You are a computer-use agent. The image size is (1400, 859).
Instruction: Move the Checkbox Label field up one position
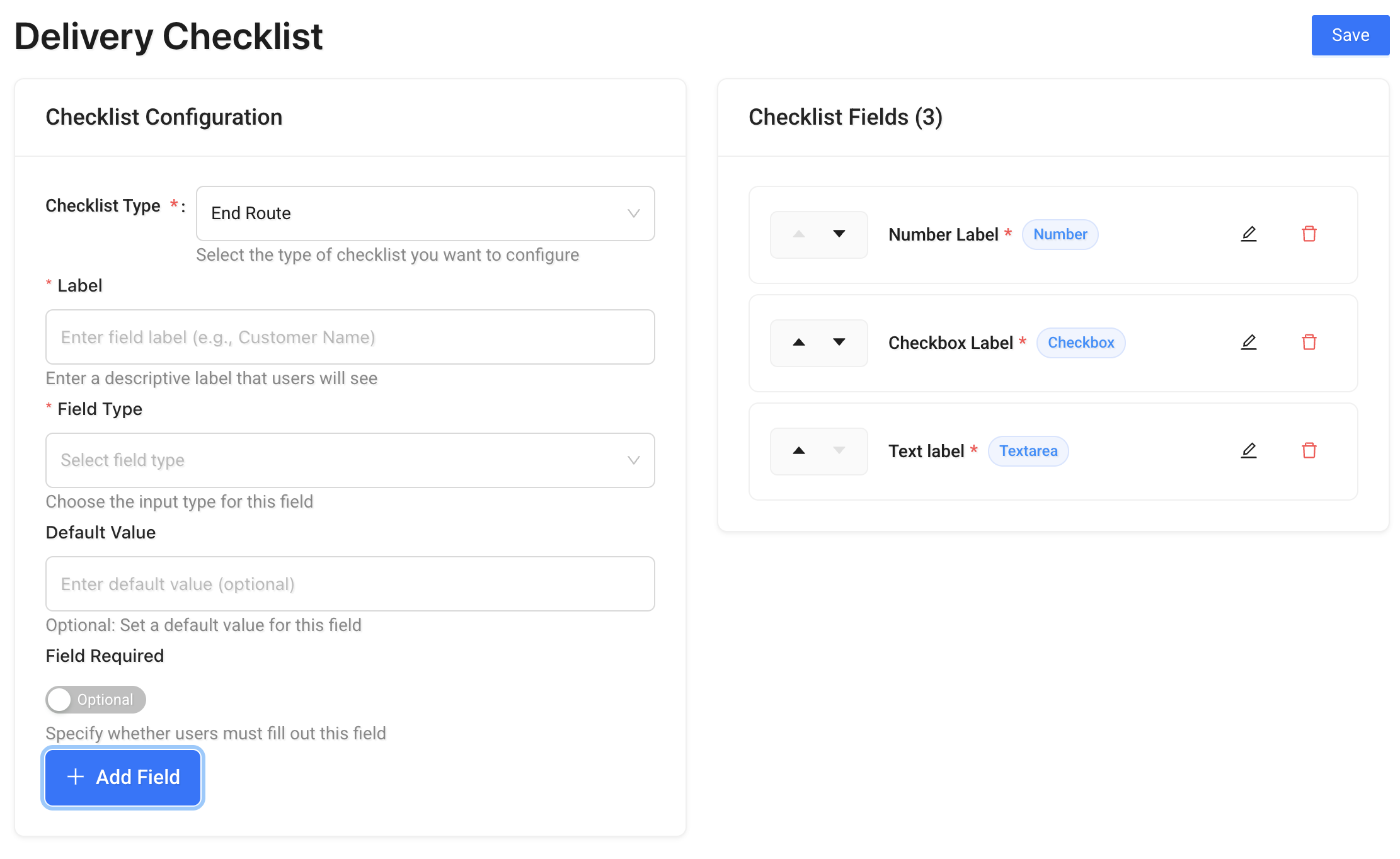pos(799,342)
